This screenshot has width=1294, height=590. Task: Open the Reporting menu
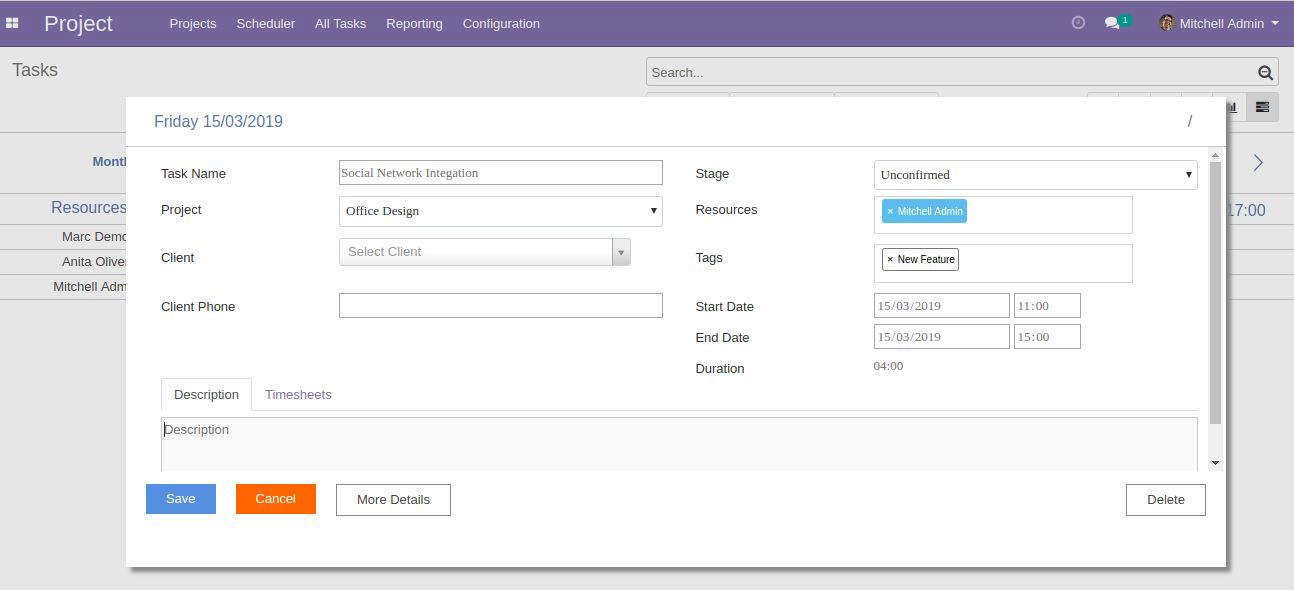[414, 23]
